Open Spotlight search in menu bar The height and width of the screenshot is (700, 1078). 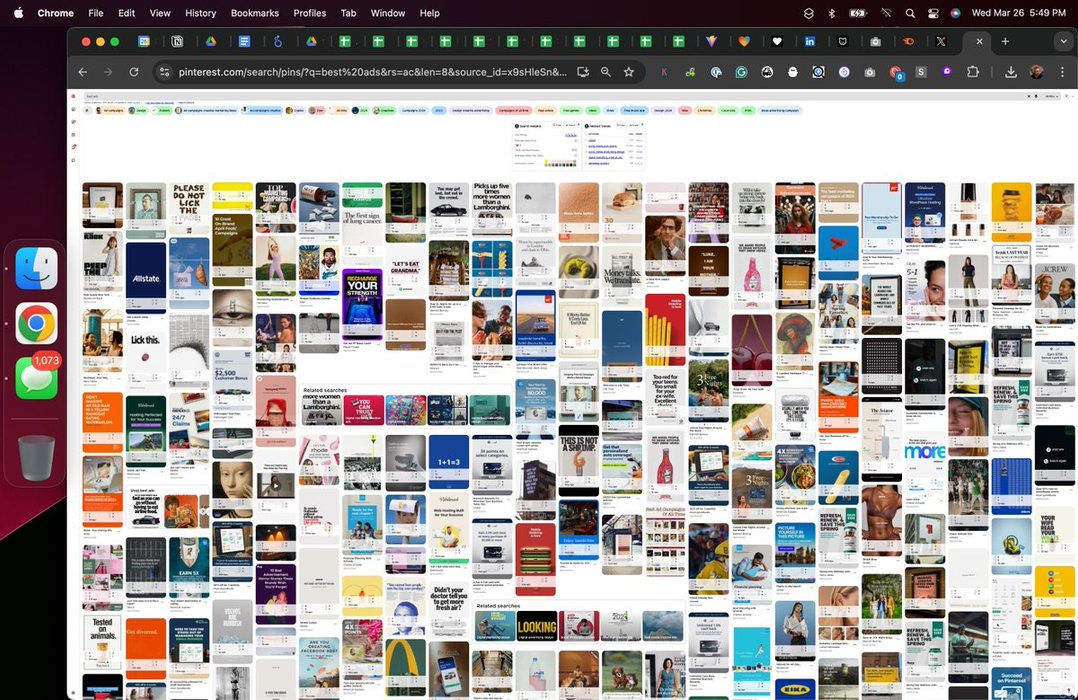click(910, 12)
